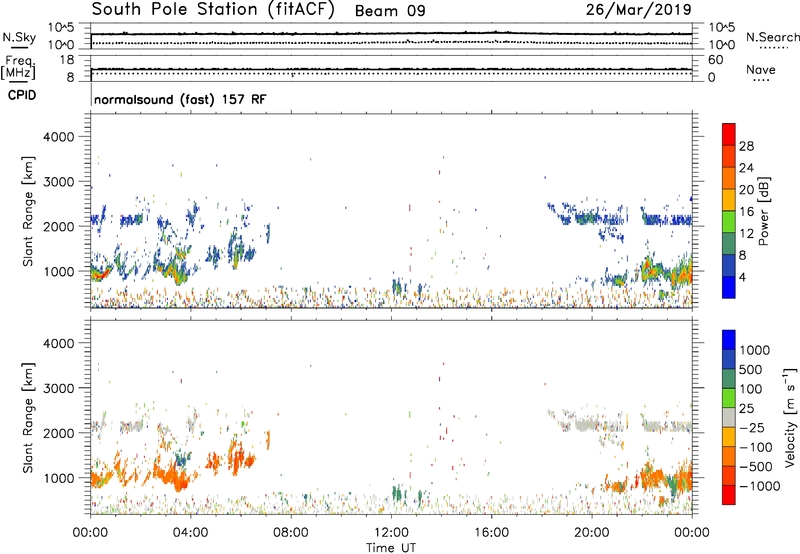
Task: Click the gray segment of velocity color bar
Action: (x=729, y=417)
